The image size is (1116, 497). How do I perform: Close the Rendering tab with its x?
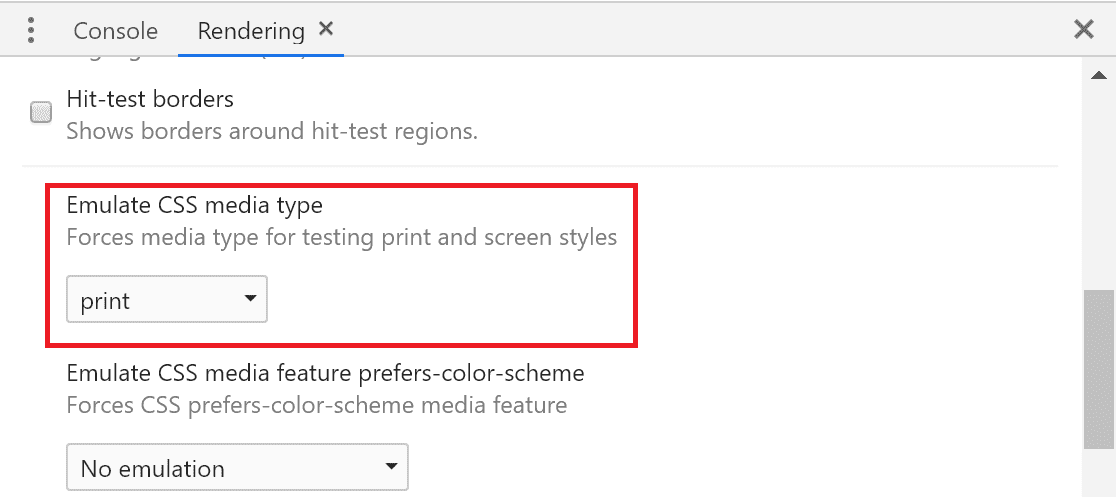tap(325, 29)
